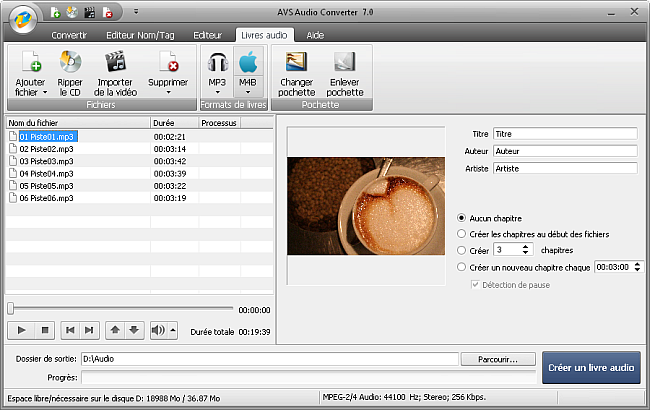Click the Durée column header

(175, 123)
